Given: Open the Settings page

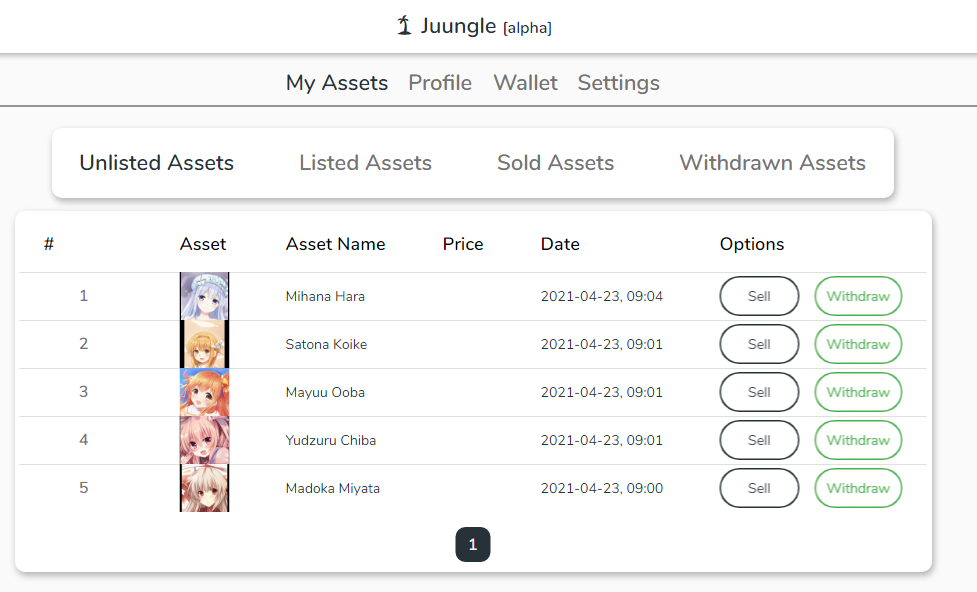Looking at the screenshot, I should [x=618, y=83].
